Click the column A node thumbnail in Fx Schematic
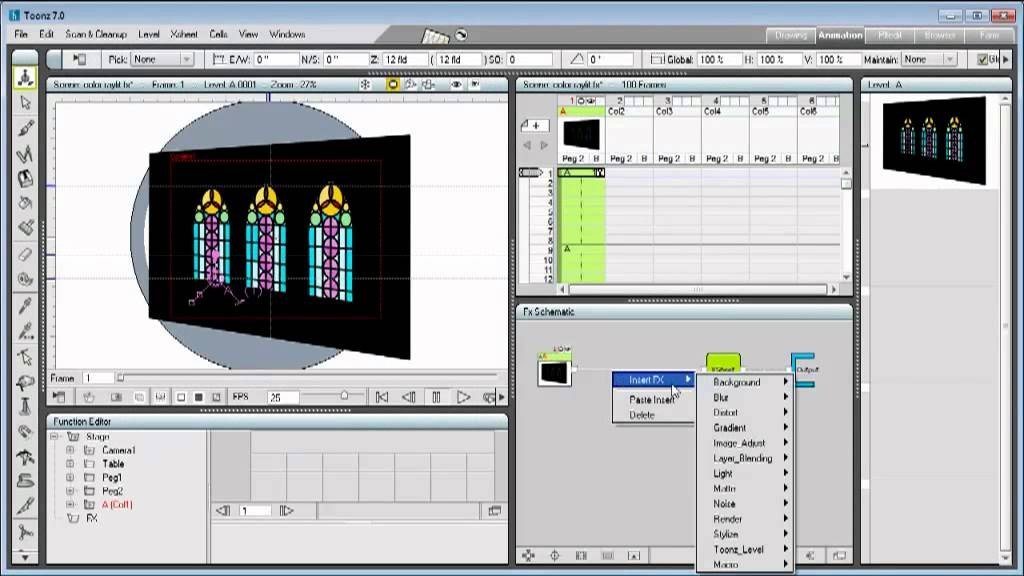1024x576 pixels. pos(554,373)
